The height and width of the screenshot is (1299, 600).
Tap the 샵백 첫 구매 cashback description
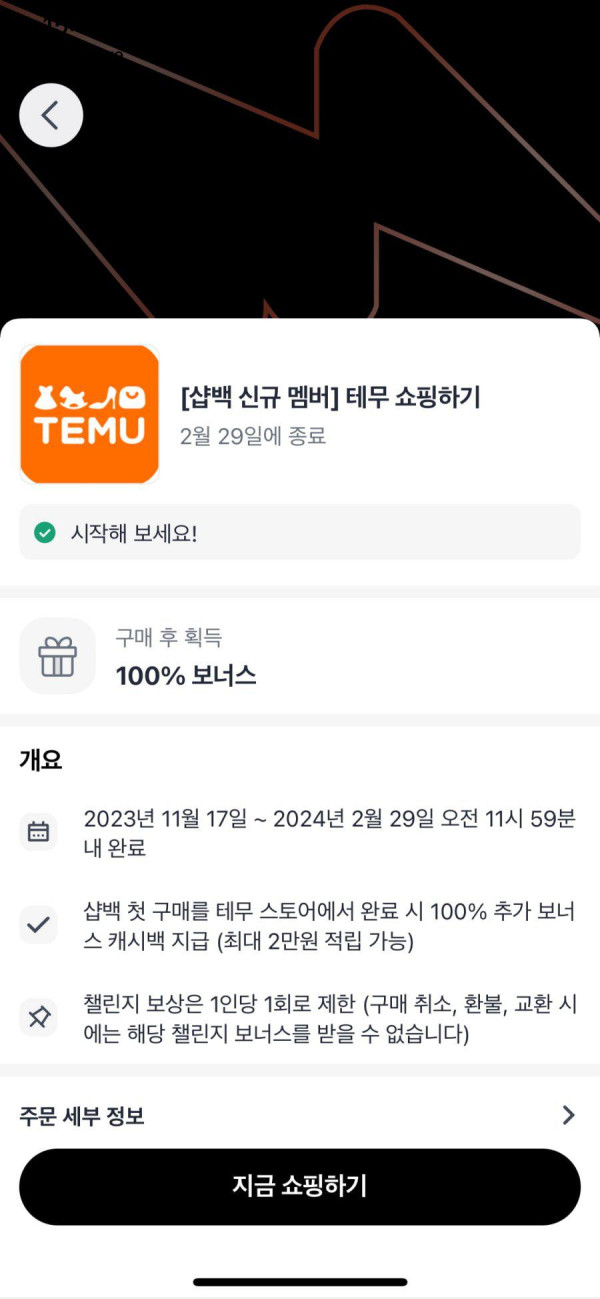tap(329, 926)
